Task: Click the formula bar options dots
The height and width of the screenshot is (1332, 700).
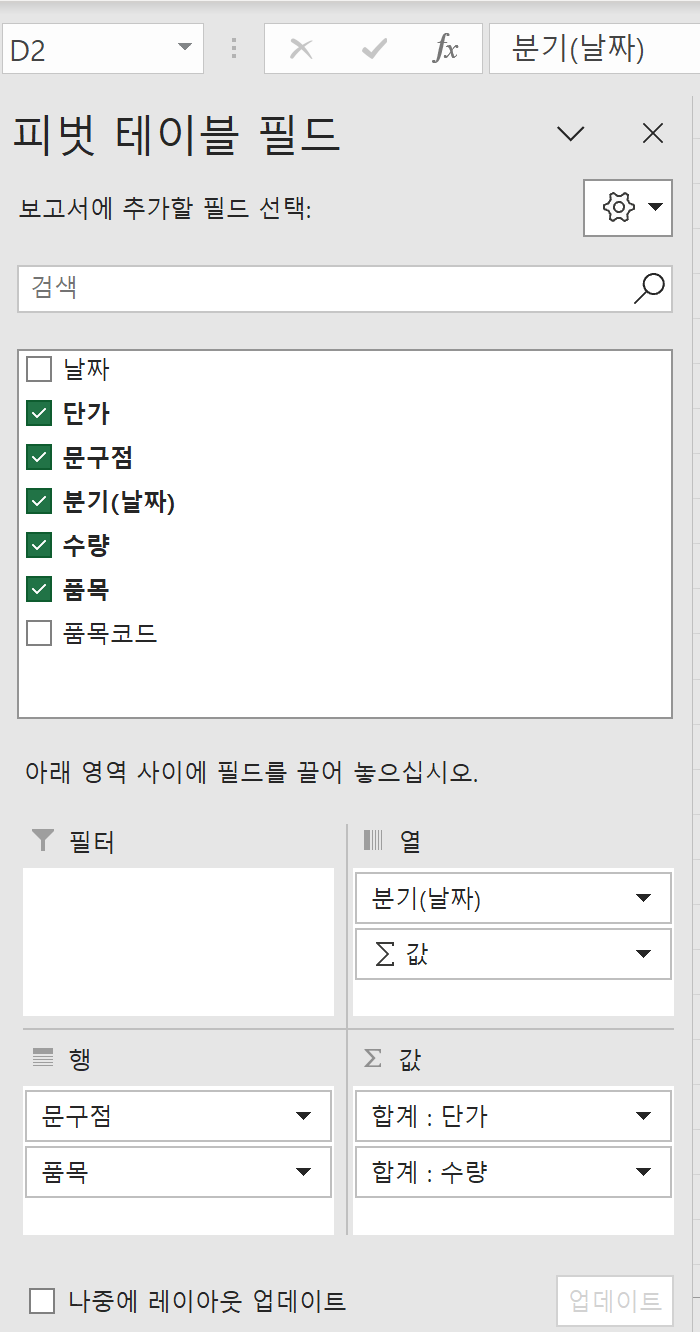Action: click(234, 49)
